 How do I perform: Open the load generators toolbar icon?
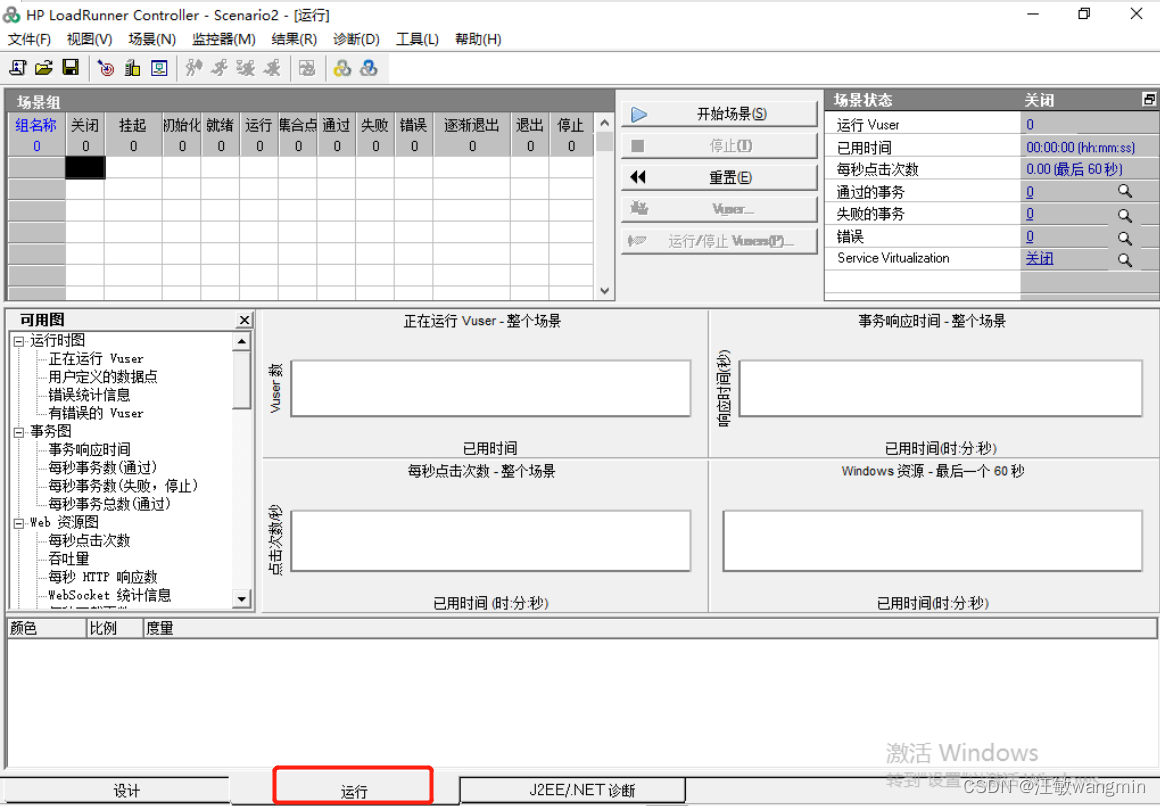coord(132,67)
